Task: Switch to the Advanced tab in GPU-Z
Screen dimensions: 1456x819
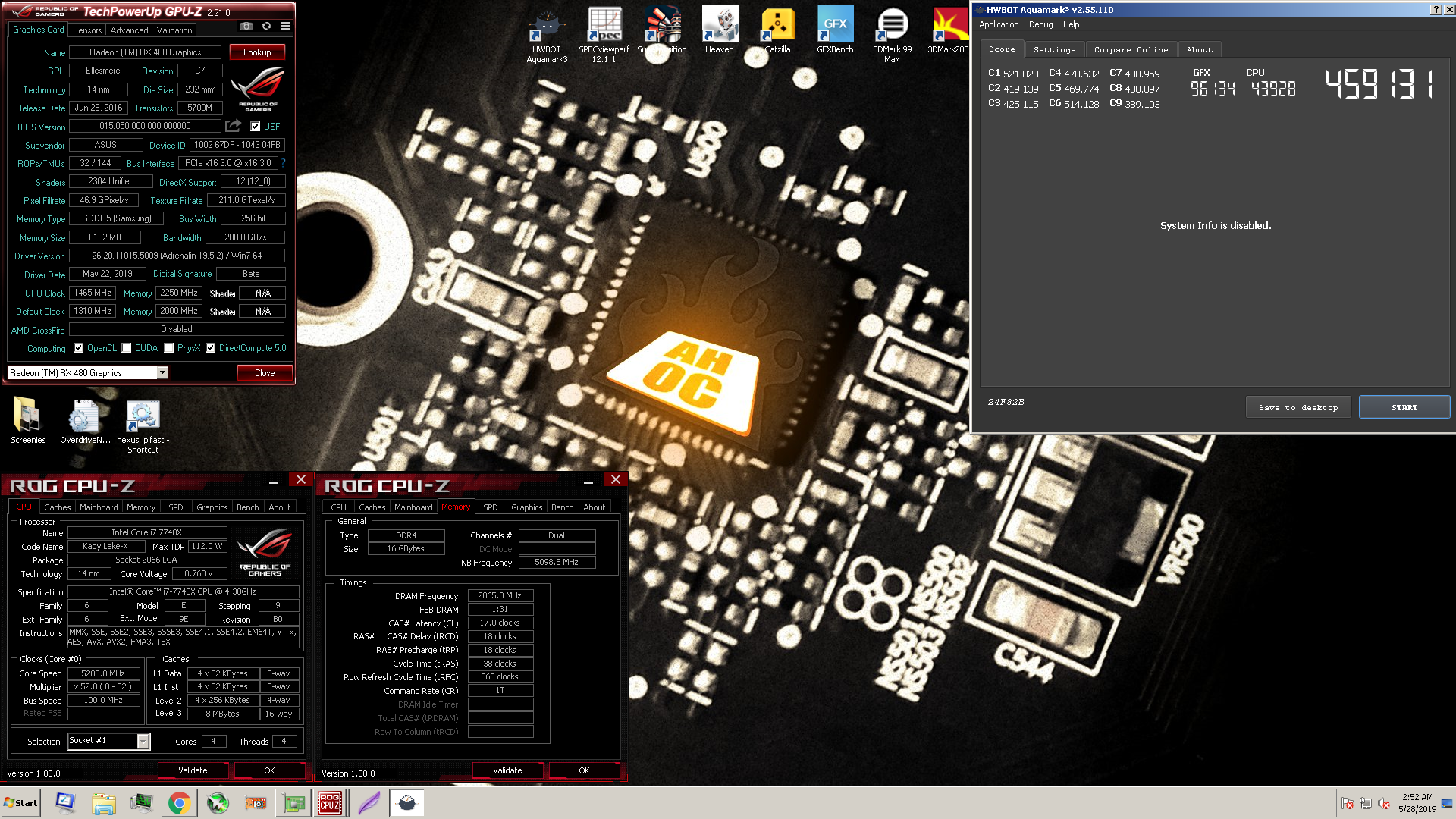Action: pos(129,30)
